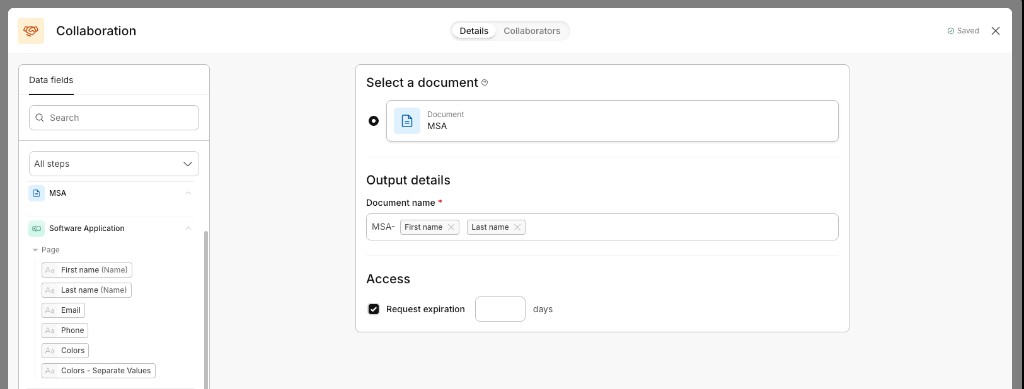The height and width of the screenshot is (389, 1024).
Task: Select the Data fields tab
Action: [51, 80]
